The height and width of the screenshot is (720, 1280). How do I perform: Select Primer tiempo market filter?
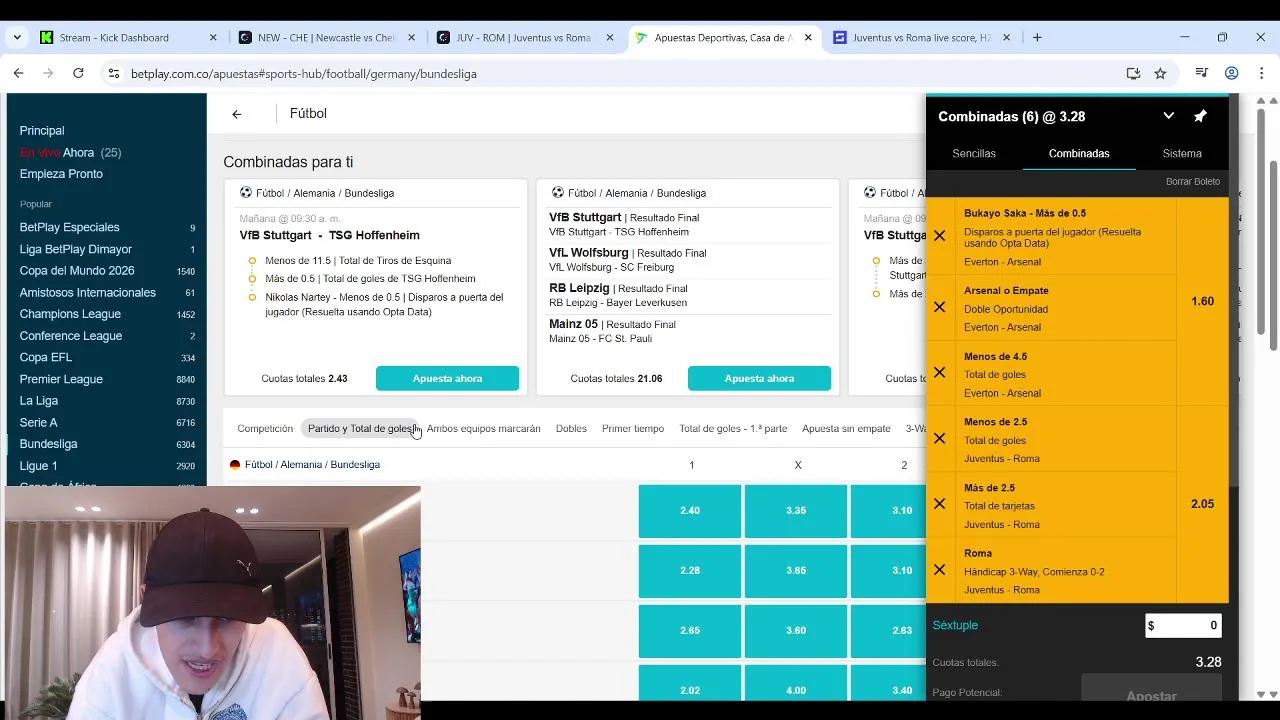pyautogui.click(x=633, y=428)
